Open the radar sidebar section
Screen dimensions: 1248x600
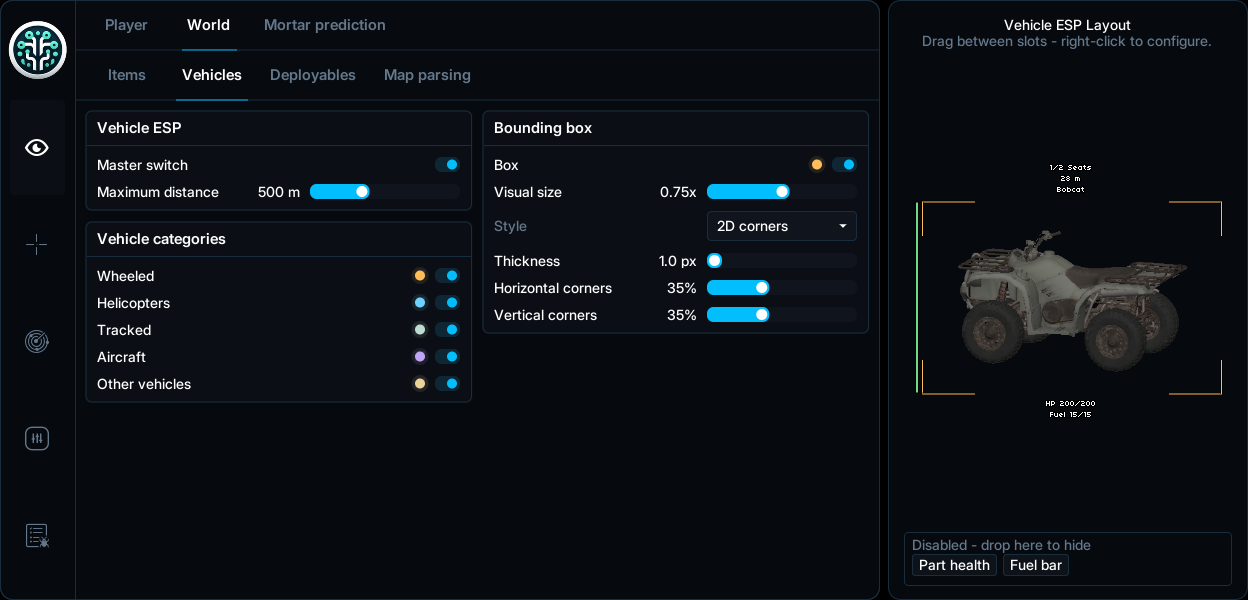(37, 342)
